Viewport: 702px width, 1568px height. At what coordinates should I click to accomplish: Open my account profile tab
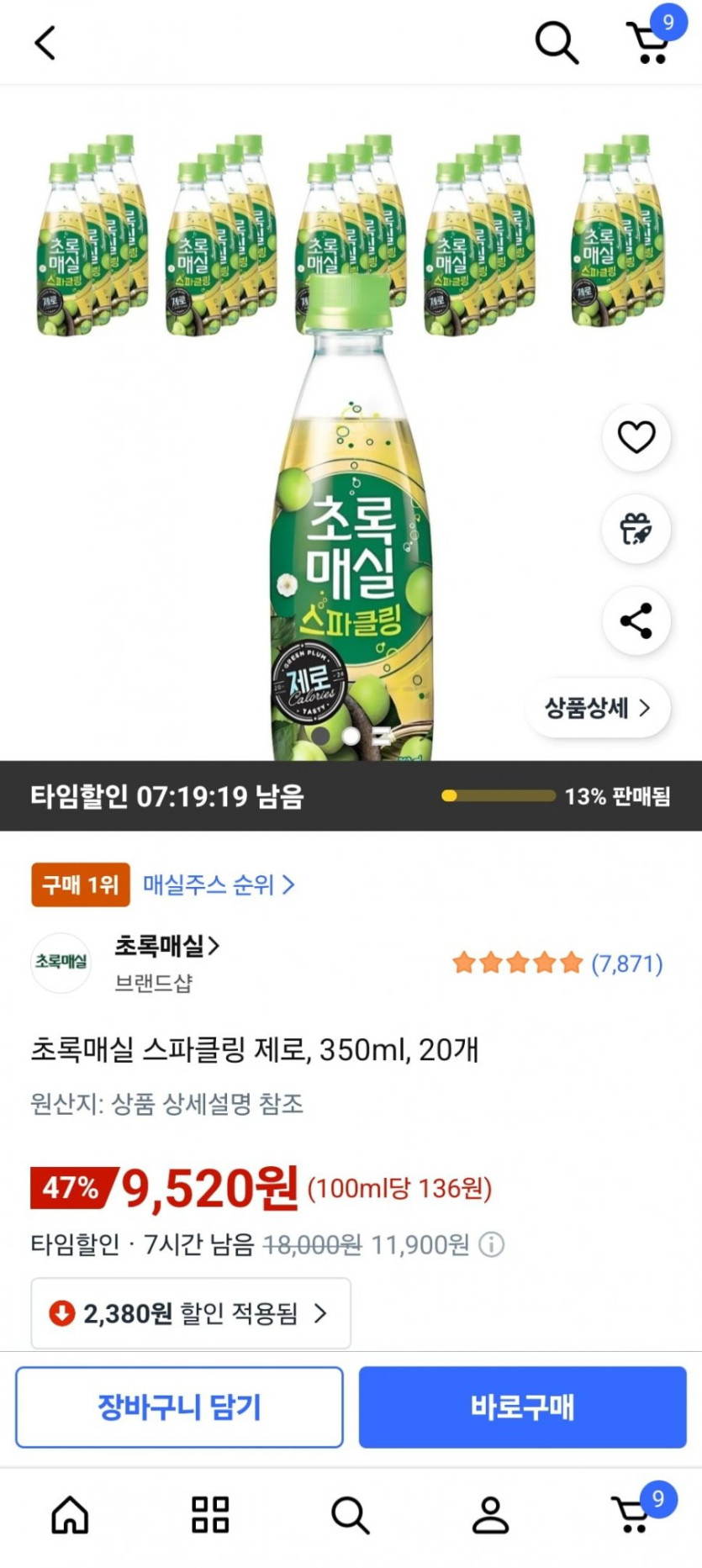[490, 1515]
